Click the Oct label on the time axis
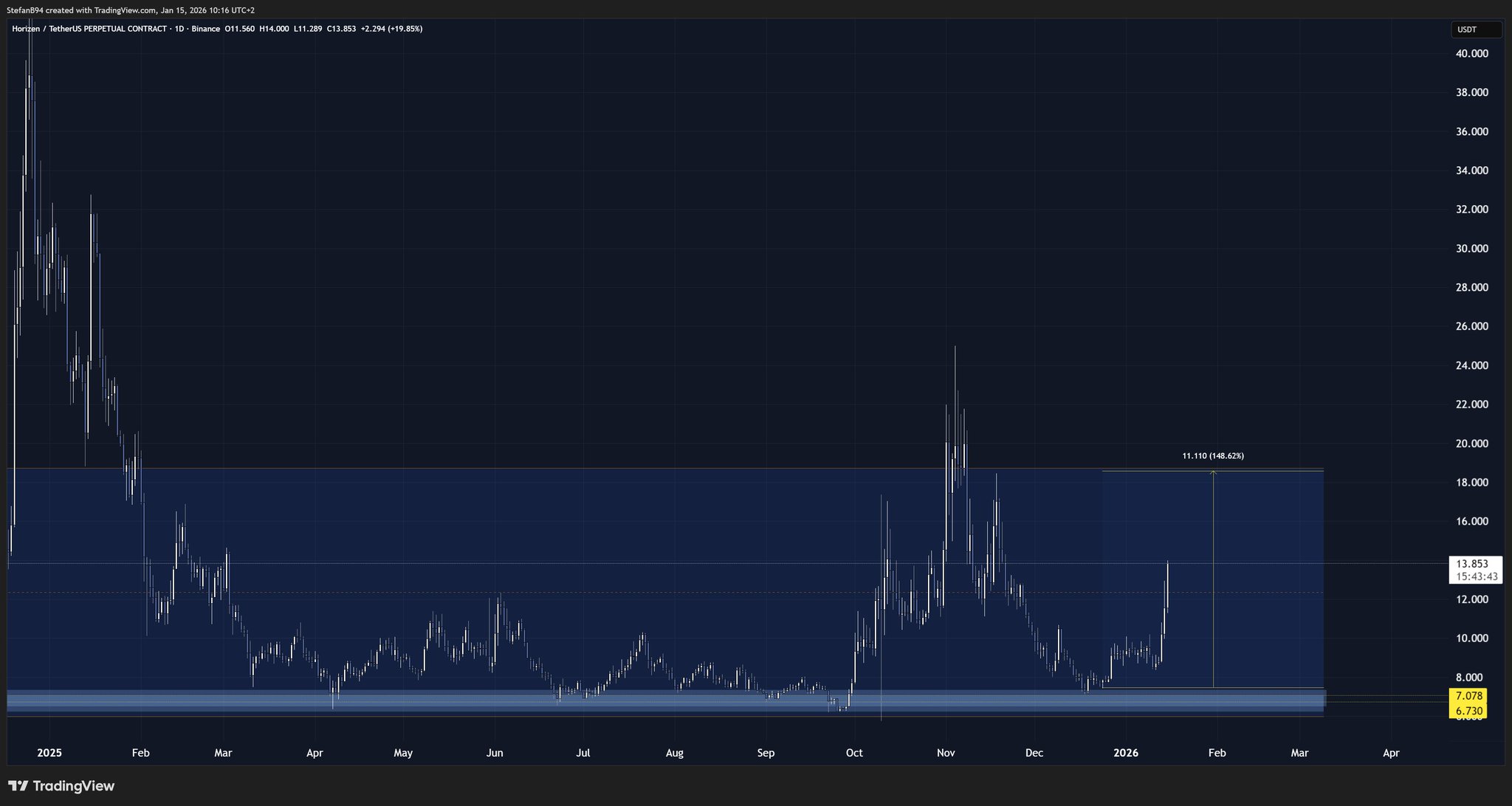1512x806 pixels. click(x=854, y=753)
